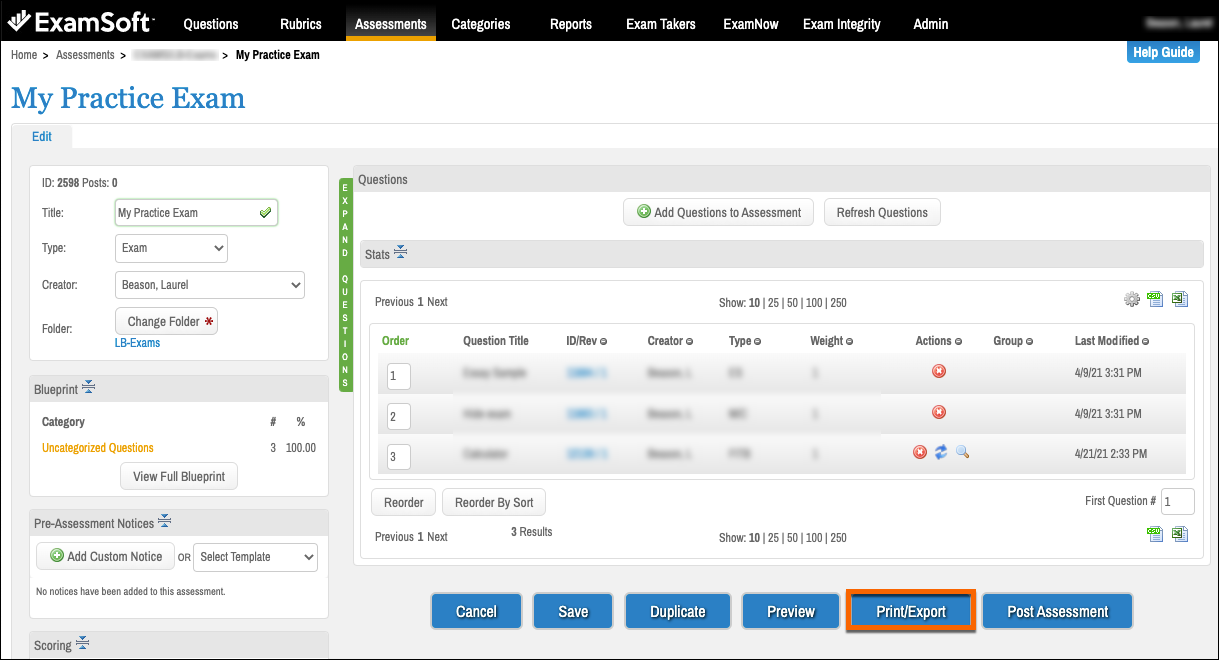Collapse the Stats section icon
This screenshot has height=660, width=1219.
(400, 253)
